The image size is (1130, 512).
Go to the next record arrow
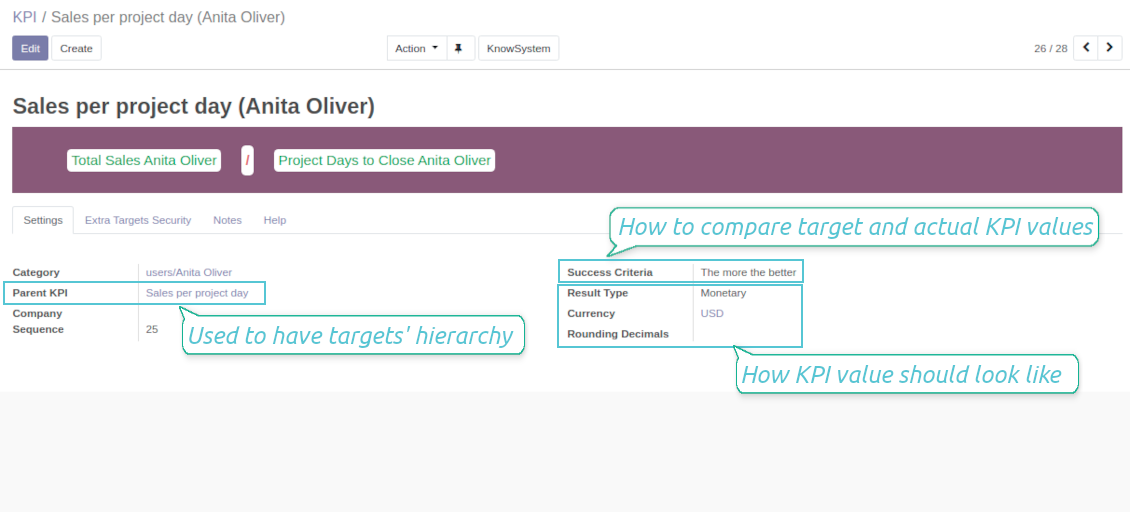[x=1110, y=48]
